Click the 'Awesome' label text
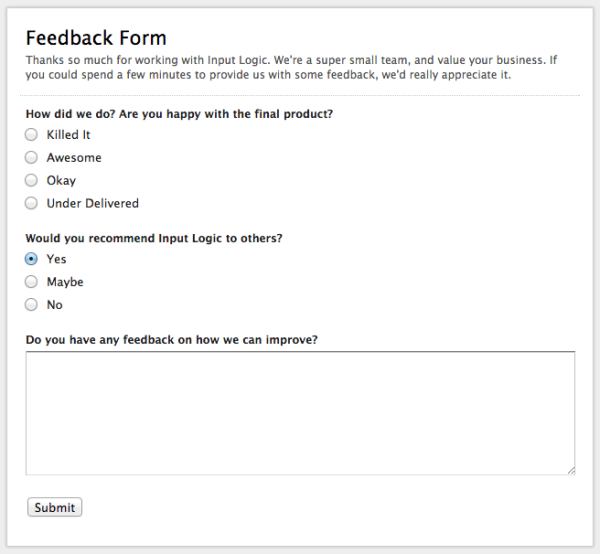 [74, 158]
